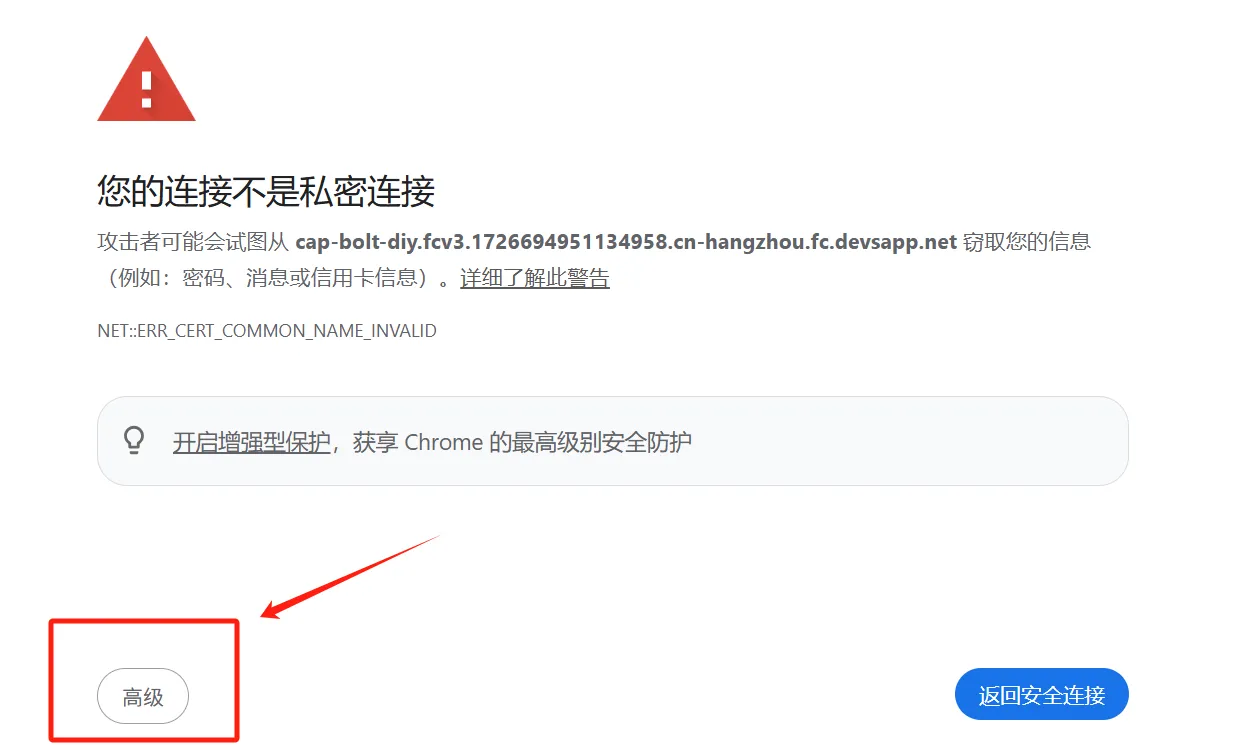Click the blue 返回安全连接 button
1249x753 pixels.
(x=1042, y=695)
